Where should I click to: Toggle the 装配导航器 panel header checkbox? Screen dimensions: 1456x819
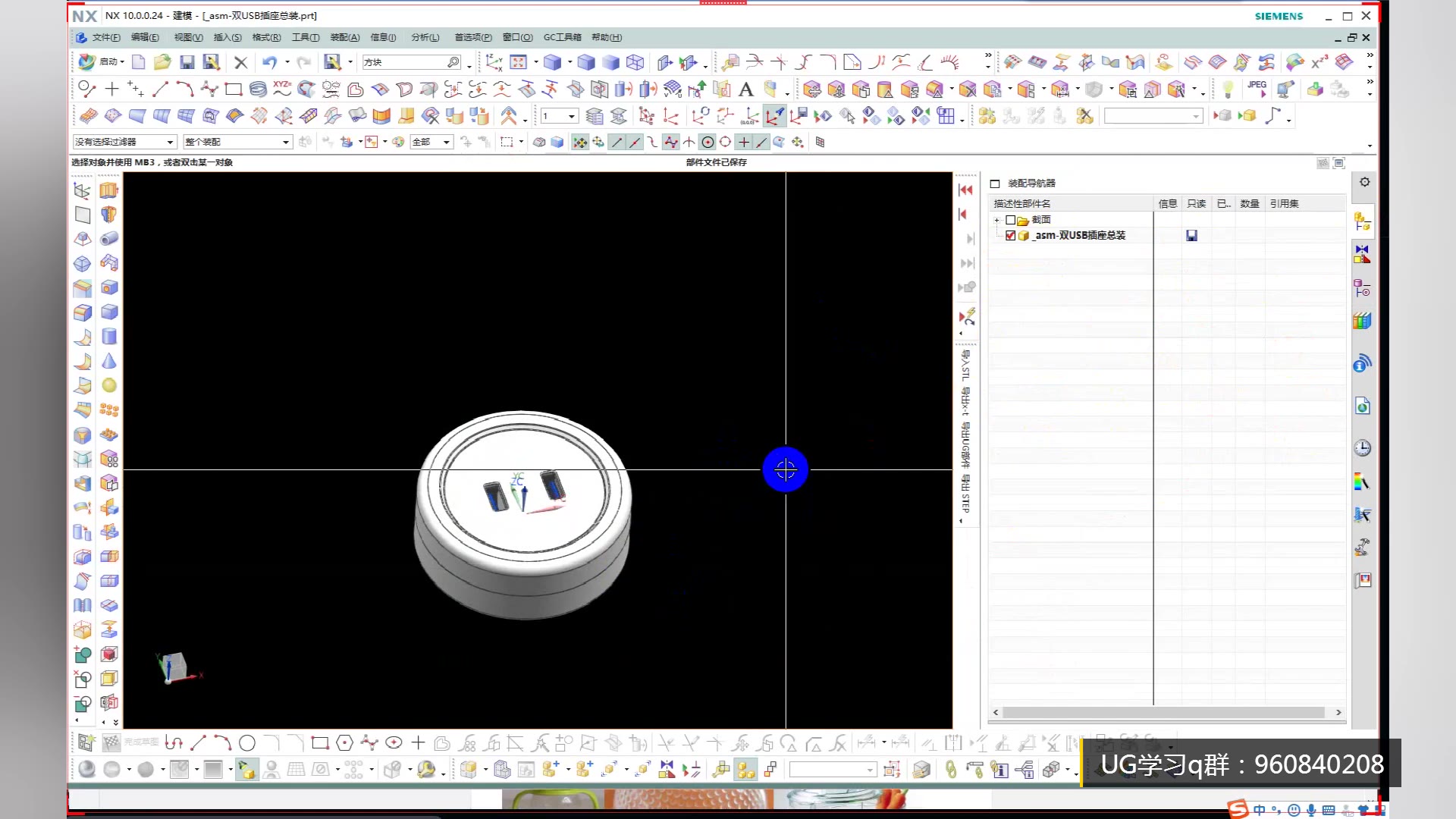click(x=995, y=184)
